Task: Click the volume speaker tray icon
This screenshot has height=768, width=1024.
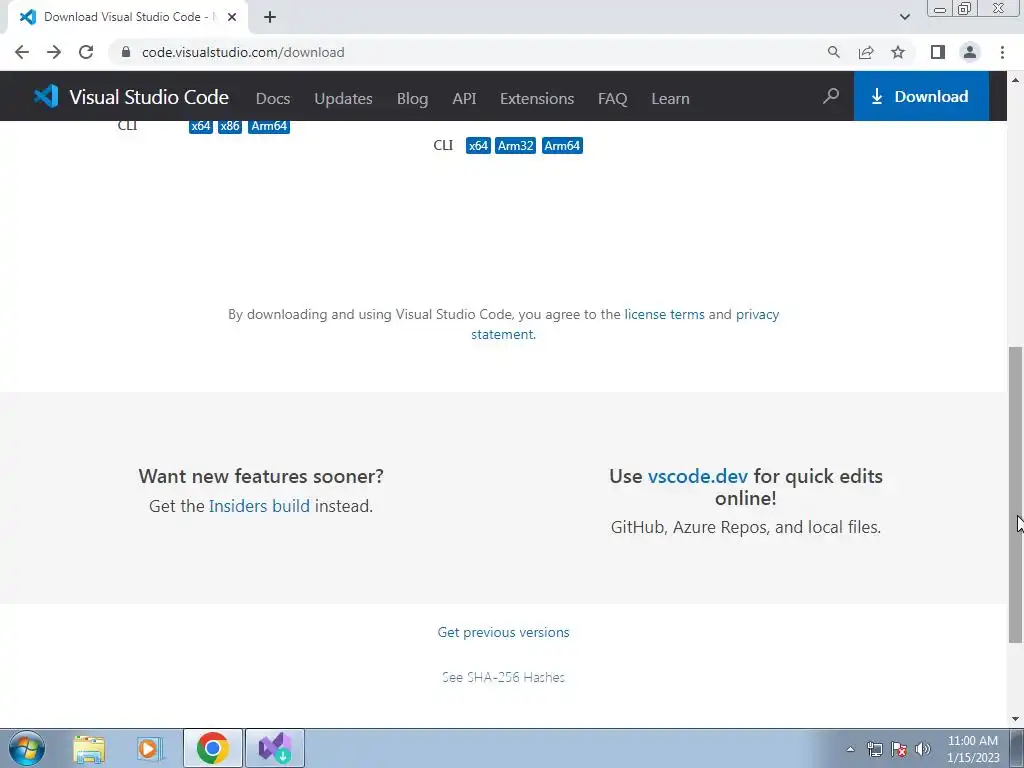Action: pos(923,749)
